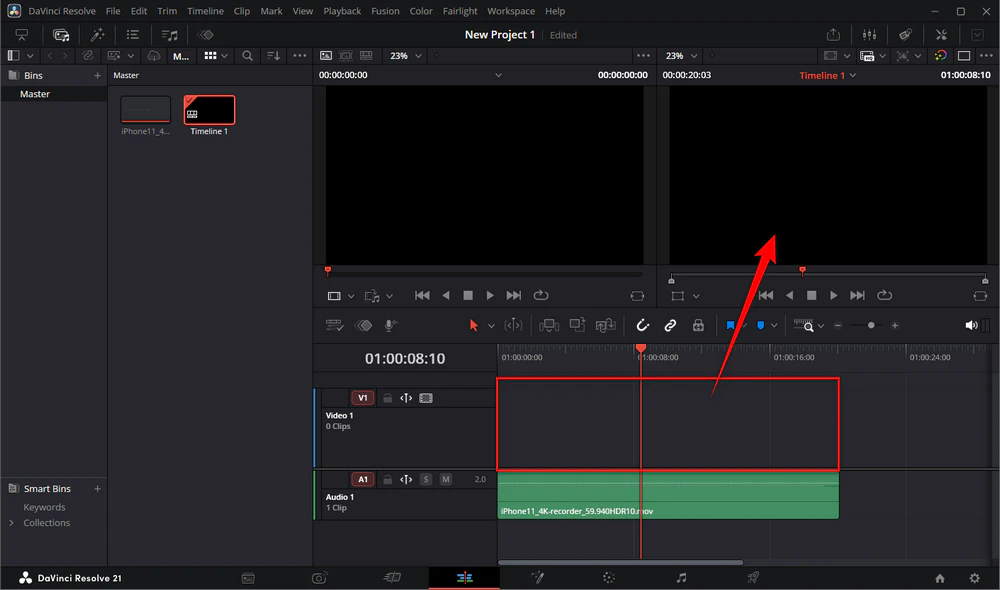Toggle Linked Selection chain icon
Viewport: 1000px width, 590px height.
(x=670, y=325)
